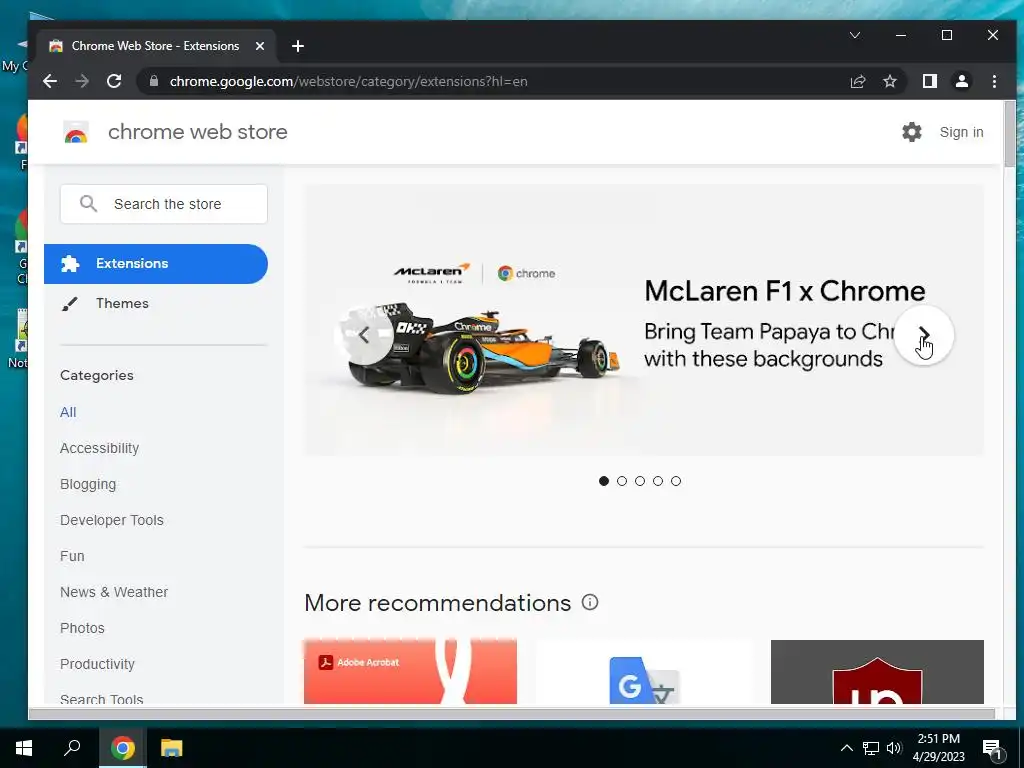Open the Blogging category

(x=88, y=484)
